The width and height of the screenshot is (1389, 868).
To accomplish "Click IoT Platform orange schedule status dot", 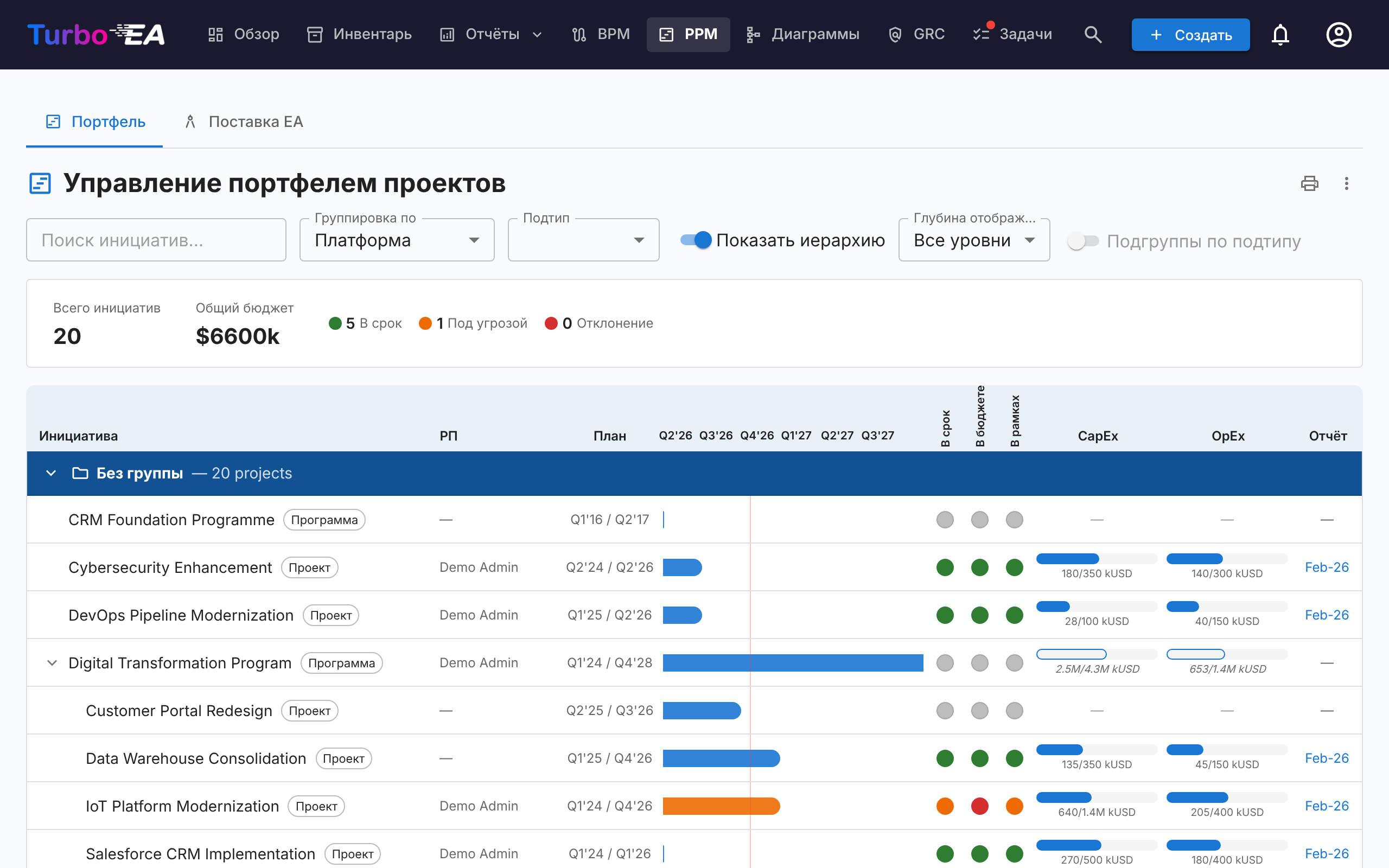I will coord(945,806).
